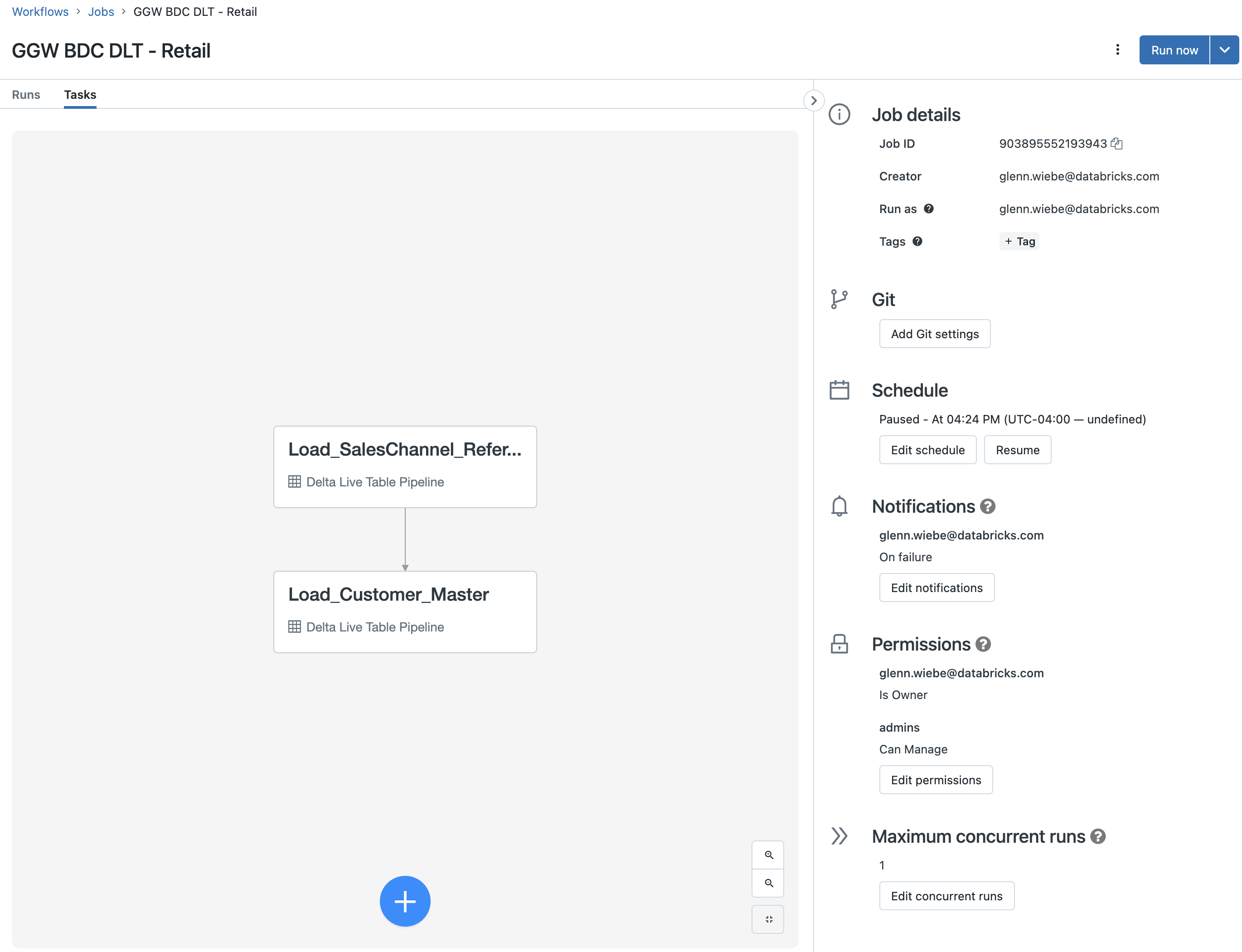Resume the paused schedule
The width and height of the screenshot is (1242, 952).
pyautogui.click(x=1017, y=450)
